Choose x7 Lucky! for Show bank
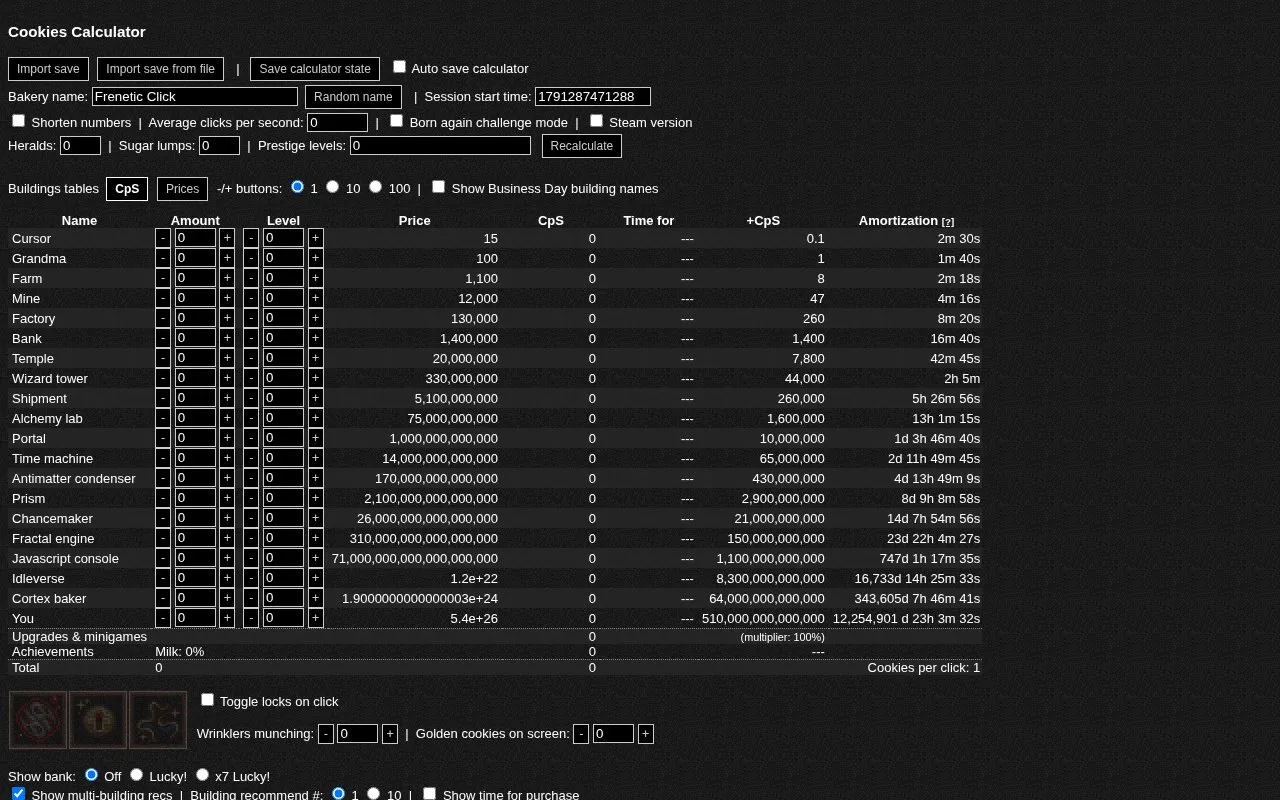Image resolution: width=1280 pixels, height=800 pixels. coord(202,775)
